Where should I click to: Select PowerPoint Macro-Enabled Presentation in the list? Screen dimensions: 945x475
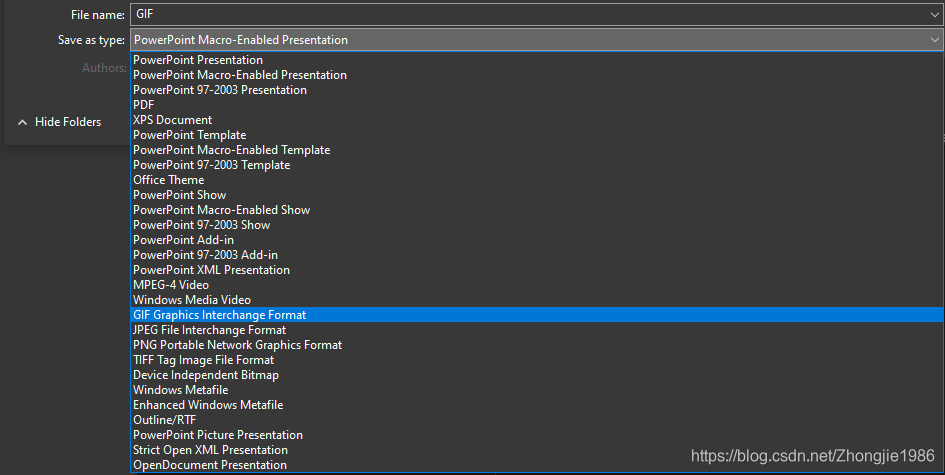[537, 75]
